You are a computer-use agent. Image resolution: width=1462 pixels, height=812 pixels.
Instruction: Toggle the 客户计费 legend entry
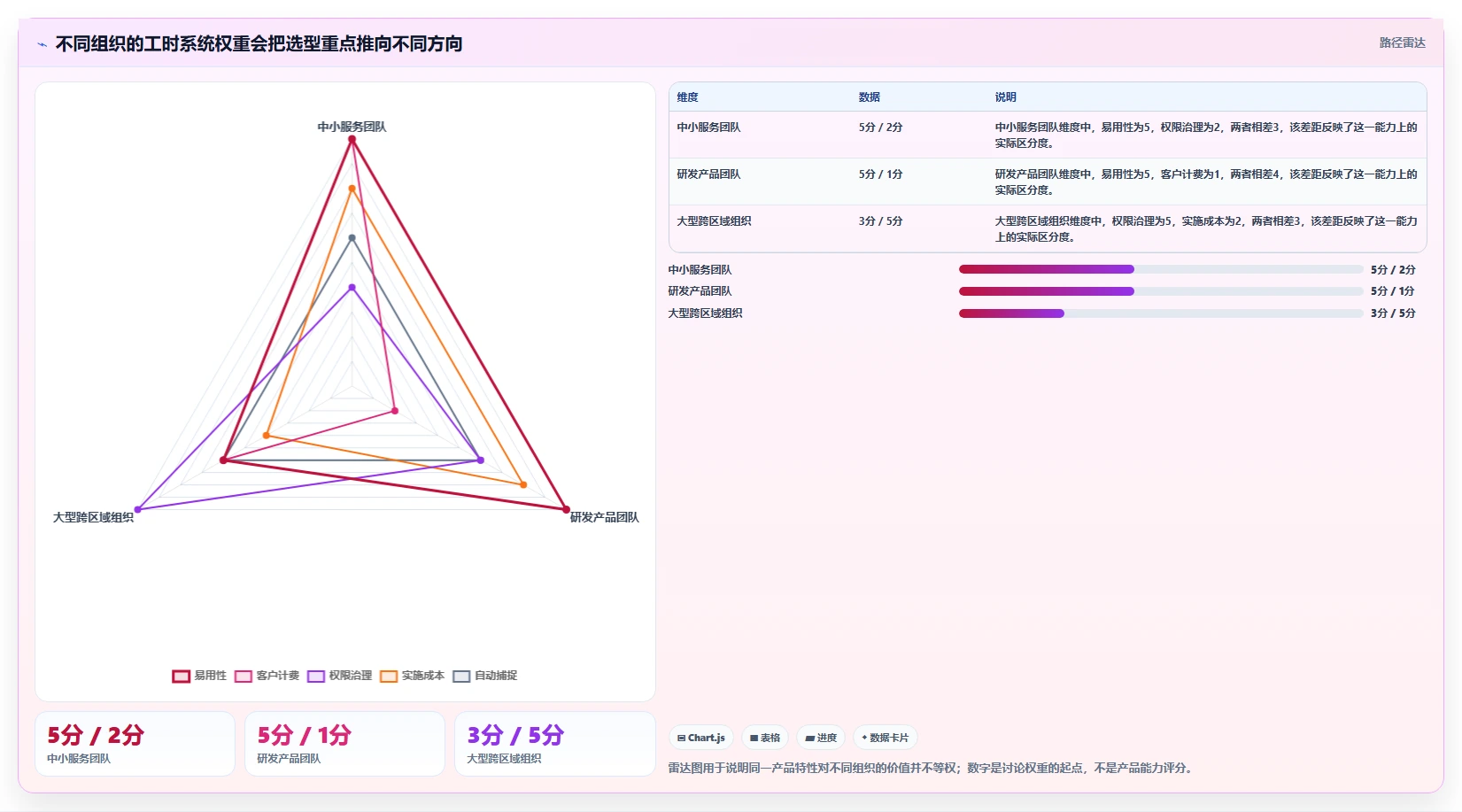tap(267, 676)
